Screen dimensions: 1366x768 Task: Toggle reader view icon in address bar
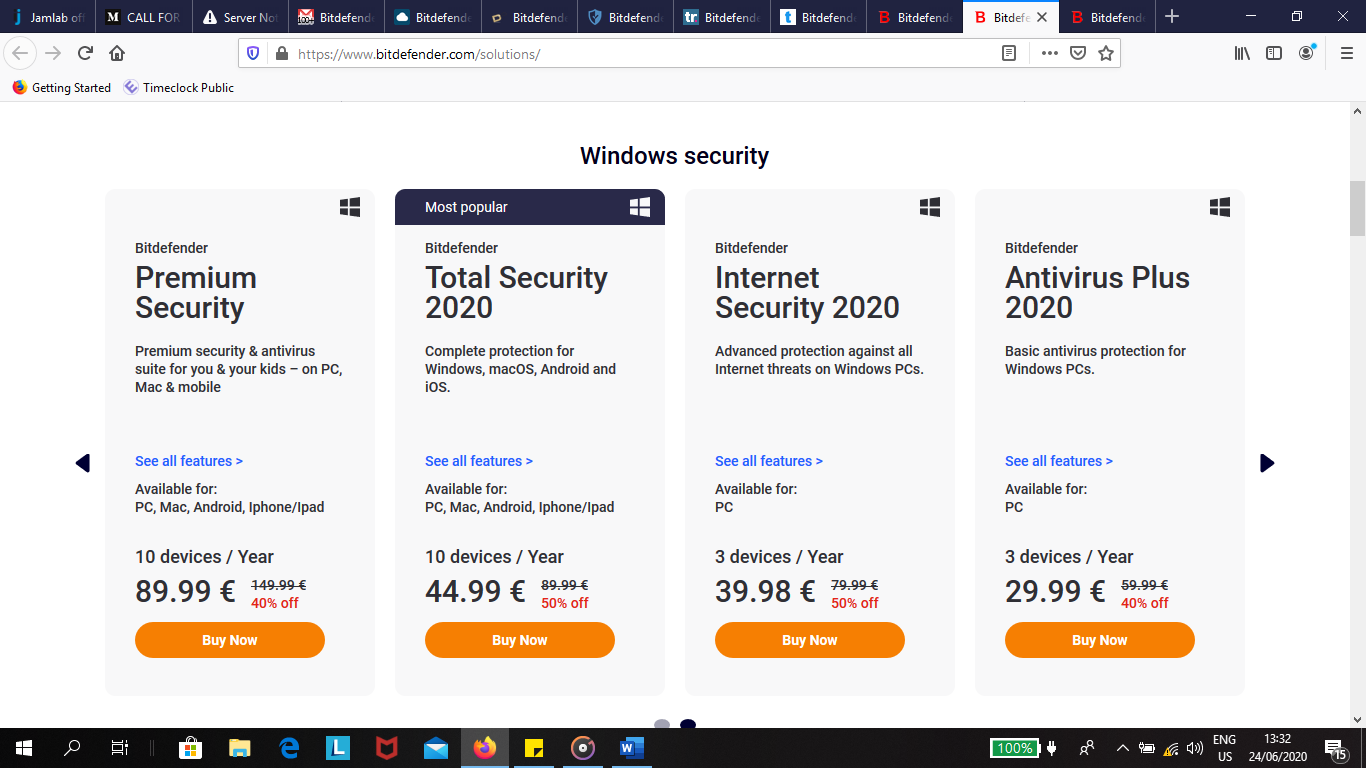pos(1009,53)
